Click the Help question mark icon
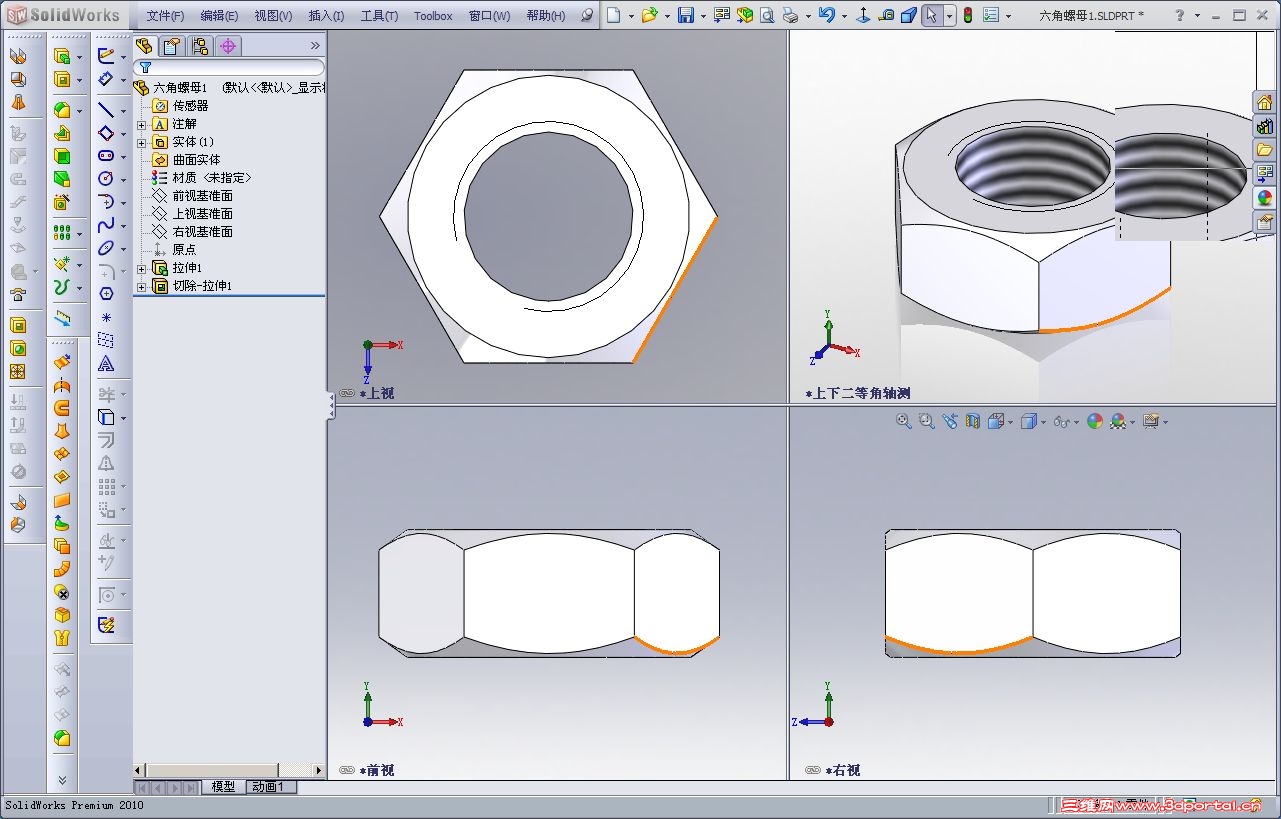This screenshot has height=819, width=1281. pos(1180,15)
